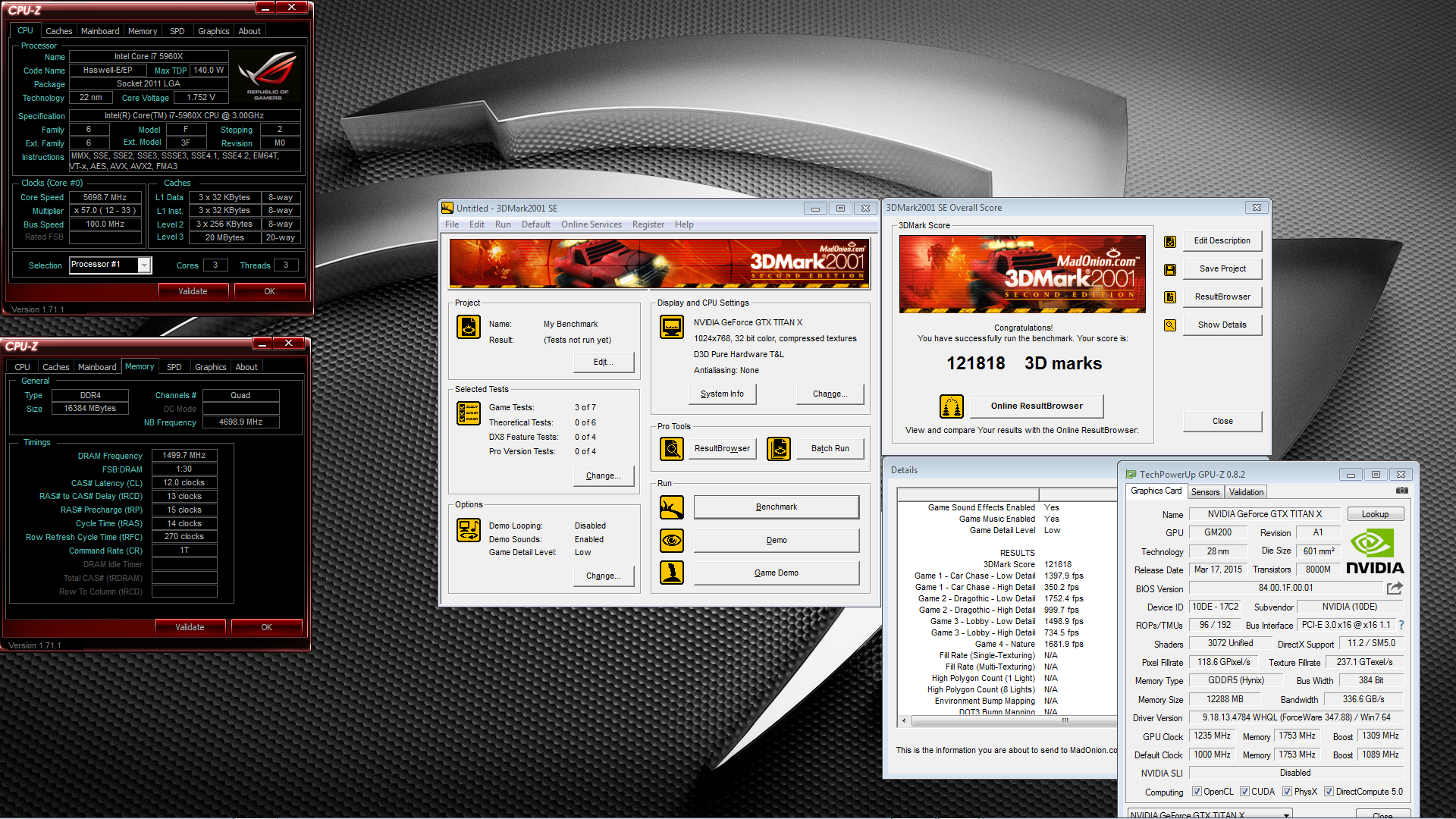This screenshot has width=1456, height=819.
Task: Toggle the DirectCompute 5.0 checkbox in GPU-Z
Action: click(x=1329, y=792)
